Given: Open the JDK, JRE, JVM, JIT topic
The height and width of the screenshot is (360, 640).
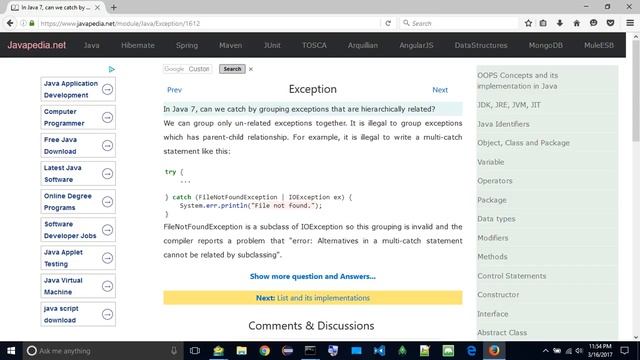Looking at the screenshot, I should click(x=509, y=105).
